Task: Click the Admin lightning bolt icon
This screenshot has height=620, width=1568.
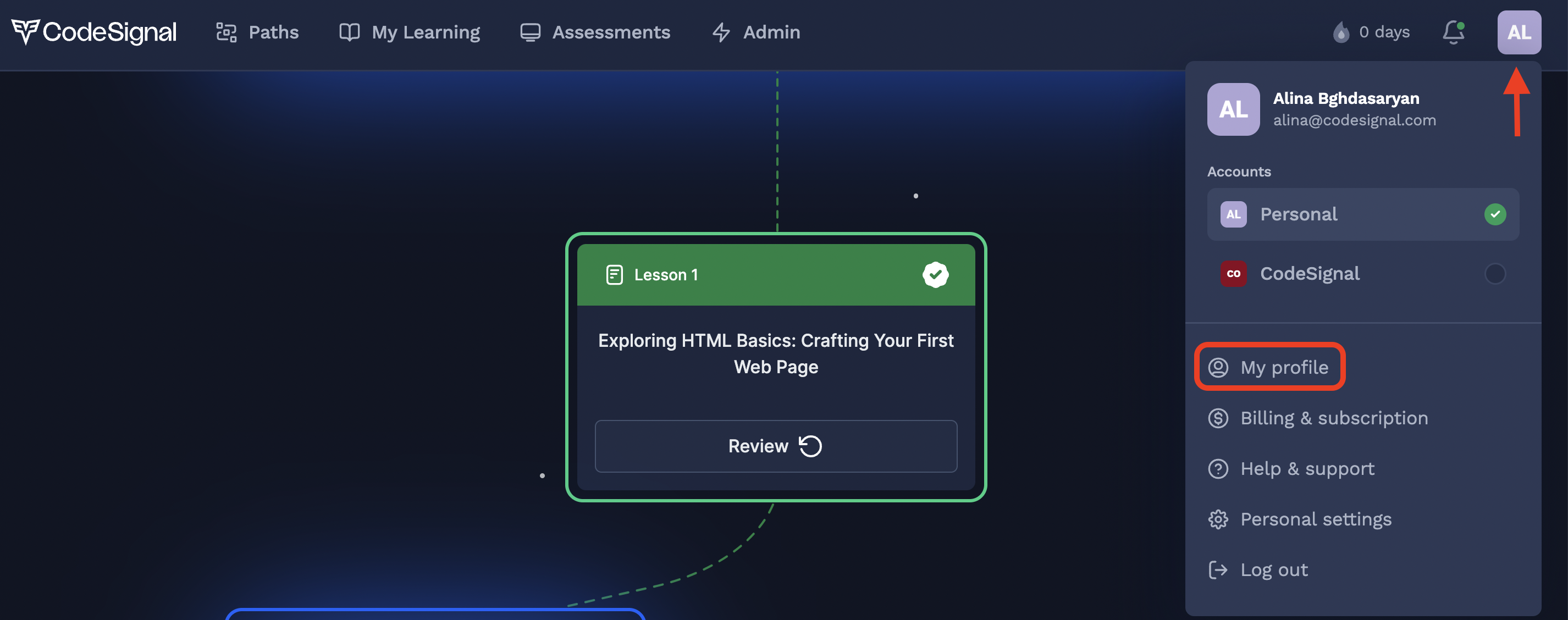Action: (721, 32)
